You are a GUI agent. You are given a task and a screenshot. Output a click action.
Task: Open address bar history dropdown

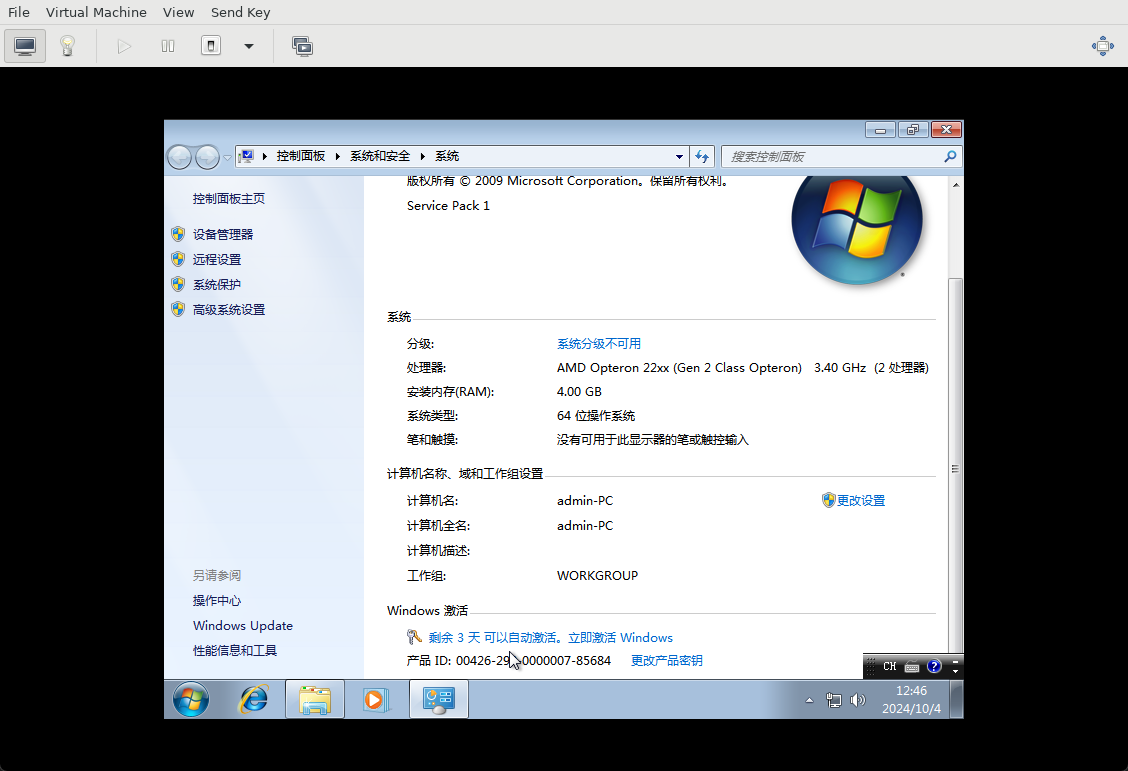point(678,156)
